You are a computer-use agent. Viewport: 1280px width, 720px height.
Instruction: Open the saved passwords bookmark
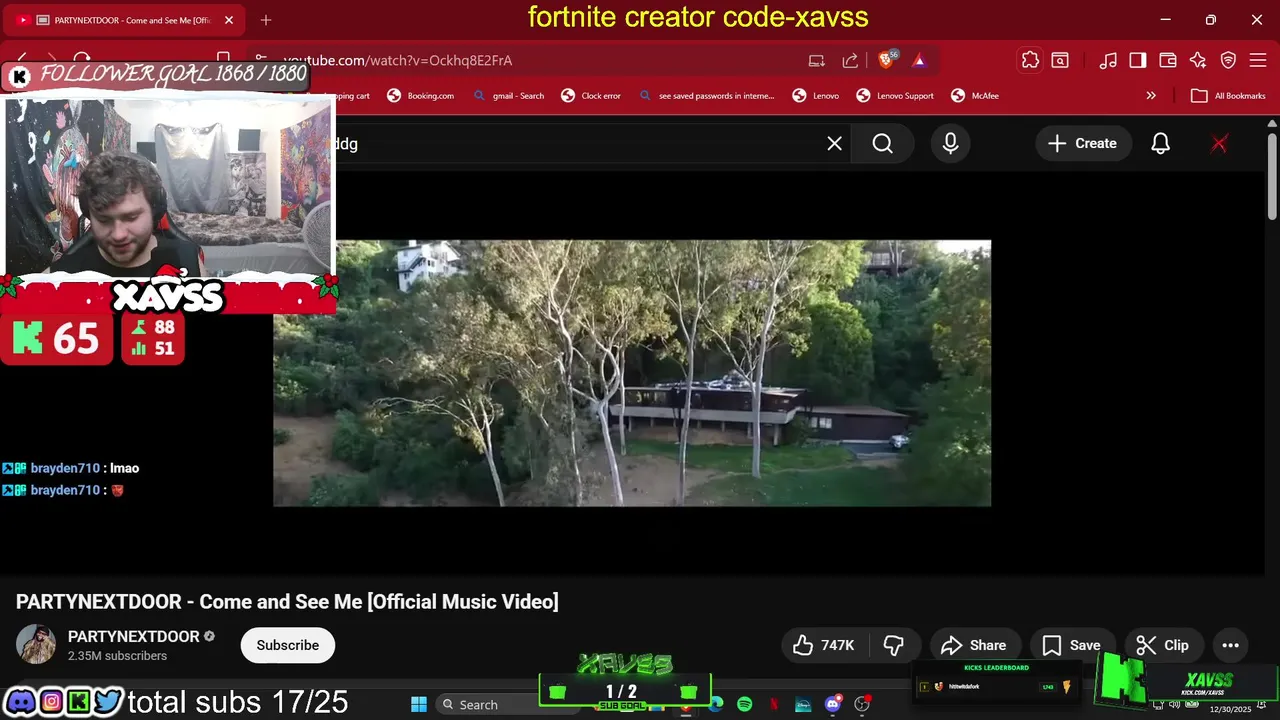(x=706, y=96)
